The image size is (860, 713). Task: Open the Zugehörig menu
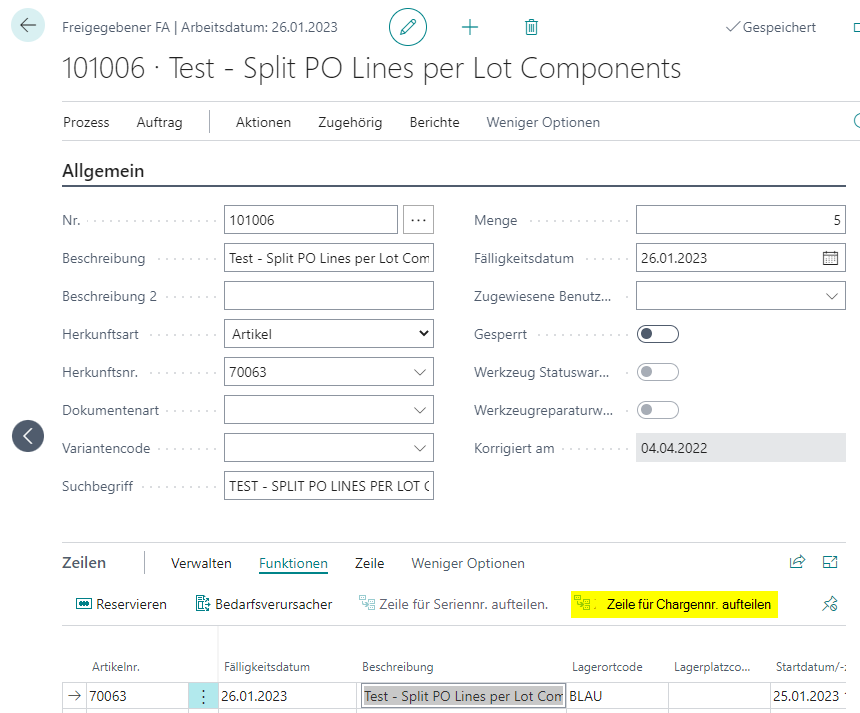(x=350, y=122)
